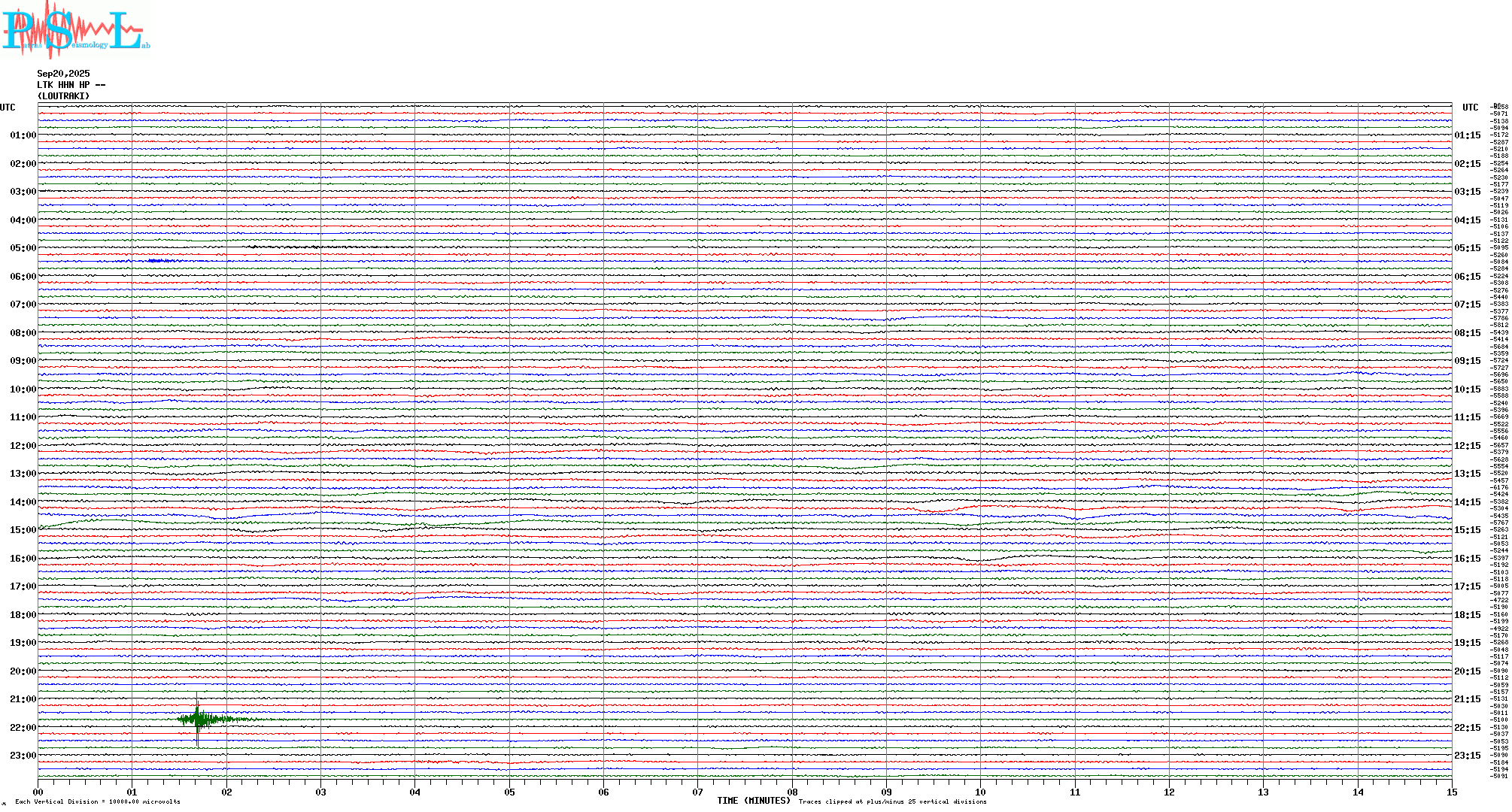The width and height of the screenshot is (1512, 812).
Task: Click the 'Each Vertical Division = 10000.00 microvolts' note
Action: click(98, 801)
